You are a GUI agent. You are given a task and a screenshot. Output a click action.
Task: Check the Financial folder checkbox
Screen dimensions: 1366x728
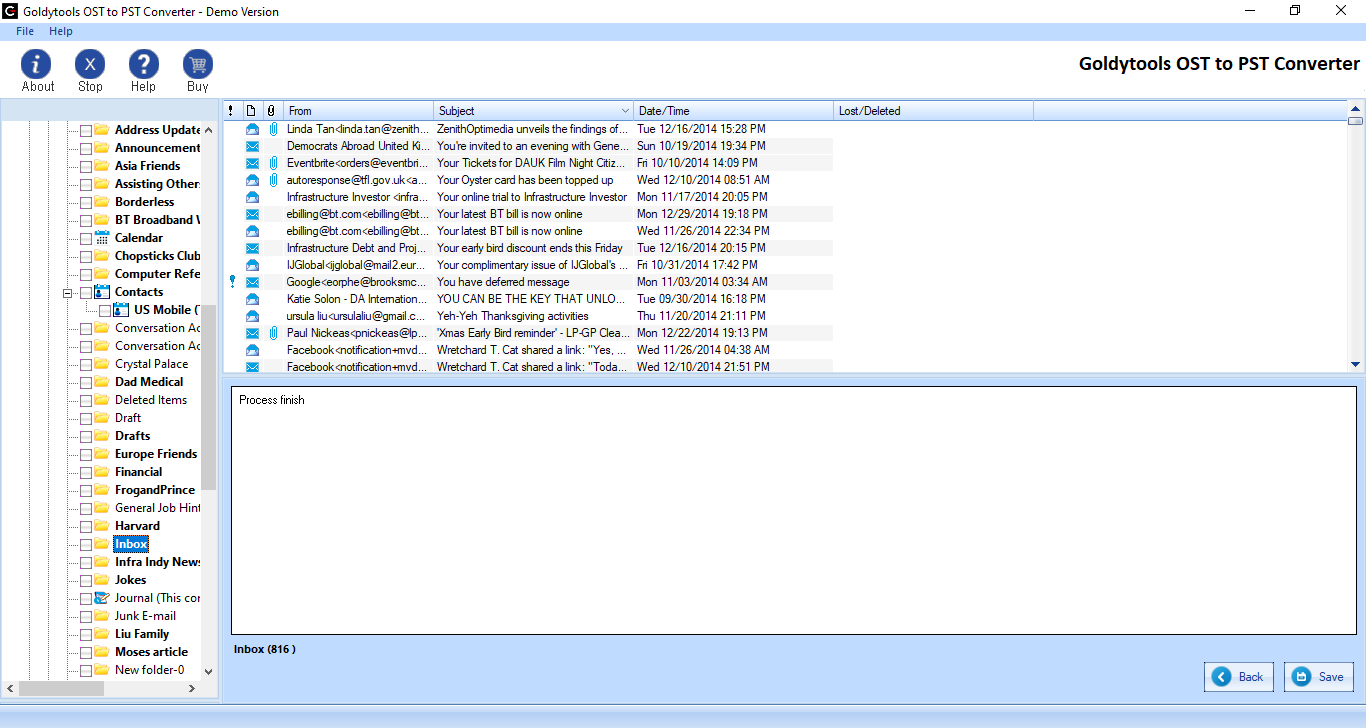(86, 473)
